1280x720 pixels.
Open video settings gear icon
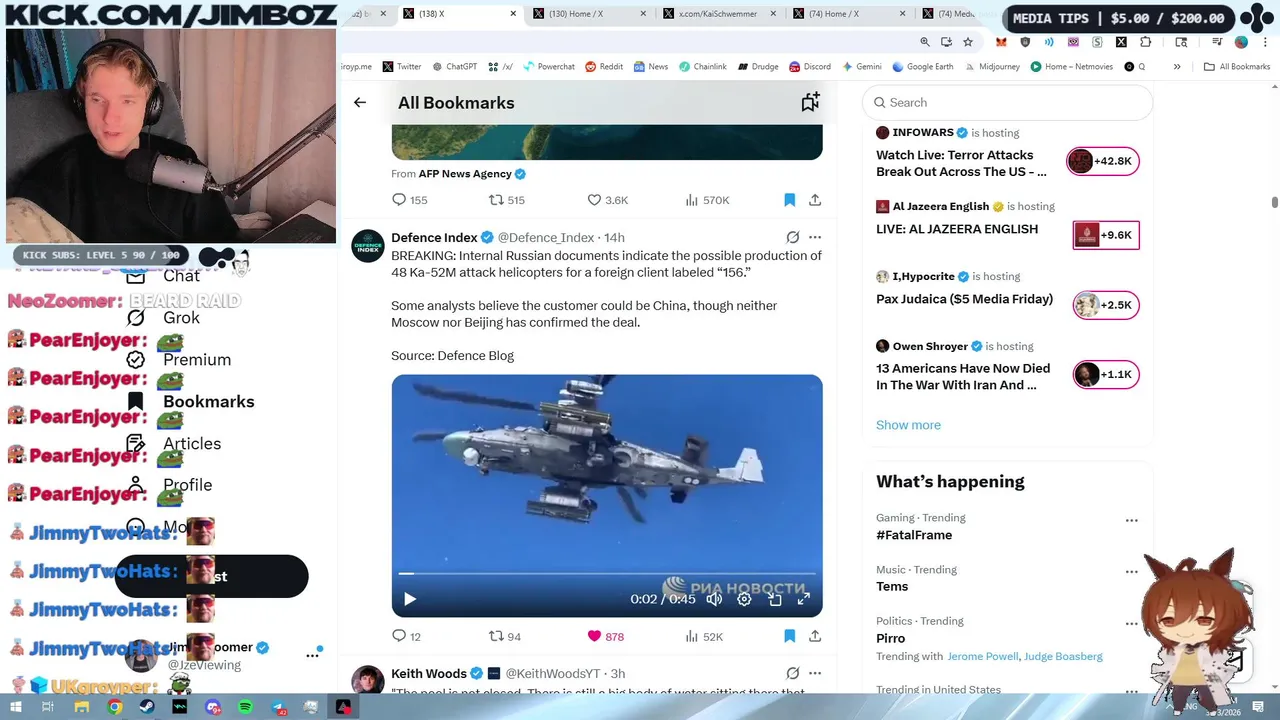coord(744,599)
